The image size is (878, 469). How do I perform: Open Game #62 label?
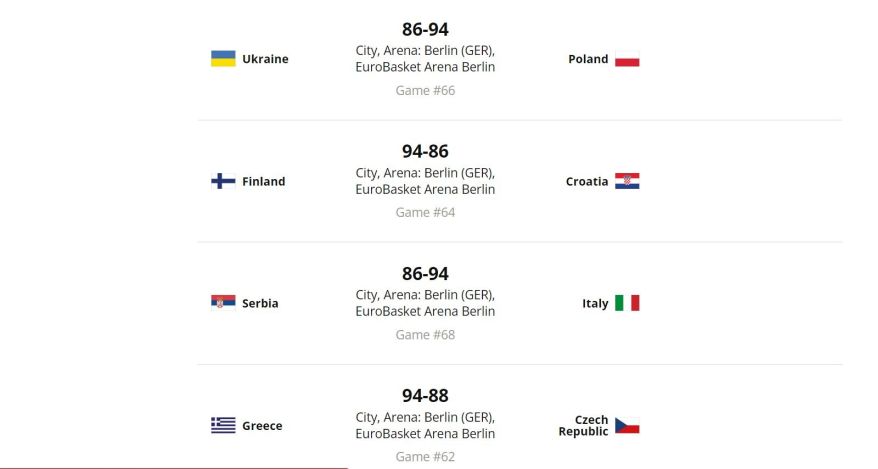click(x=425, y=457)
